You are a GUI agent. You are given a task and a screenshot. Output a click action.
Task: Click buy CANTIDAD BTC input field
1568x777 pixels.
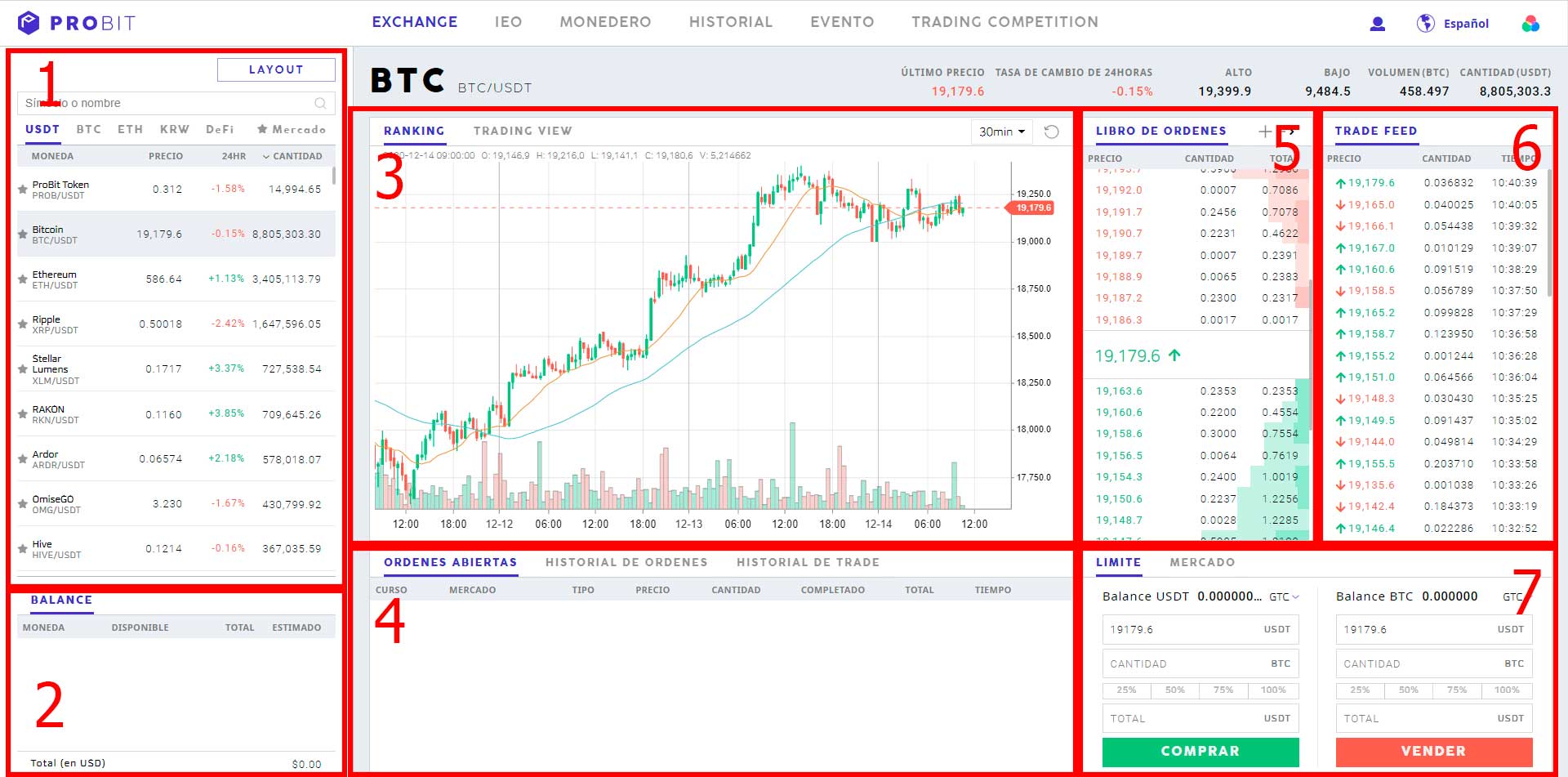tap(1200, 663)
